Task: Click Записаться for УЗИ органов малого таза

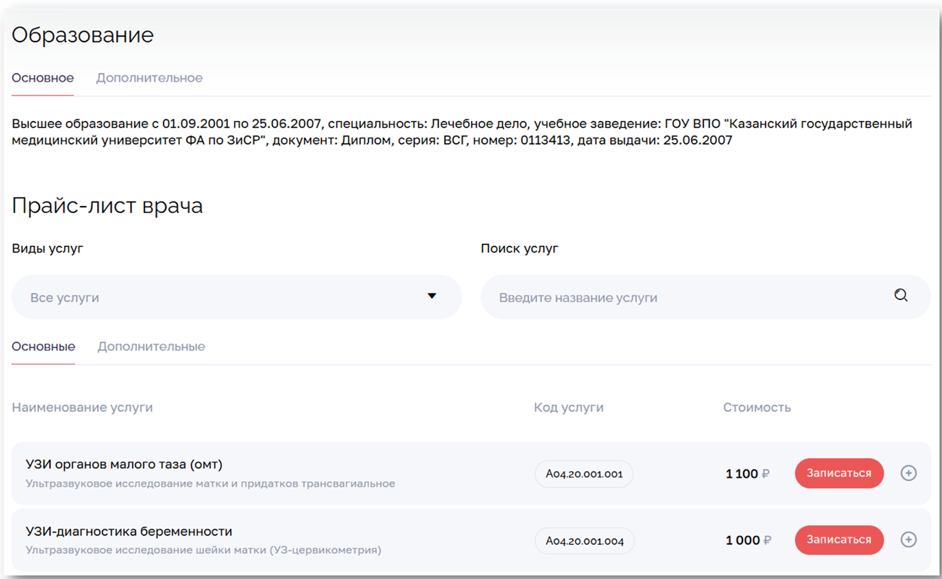Action: pos(839,473)
